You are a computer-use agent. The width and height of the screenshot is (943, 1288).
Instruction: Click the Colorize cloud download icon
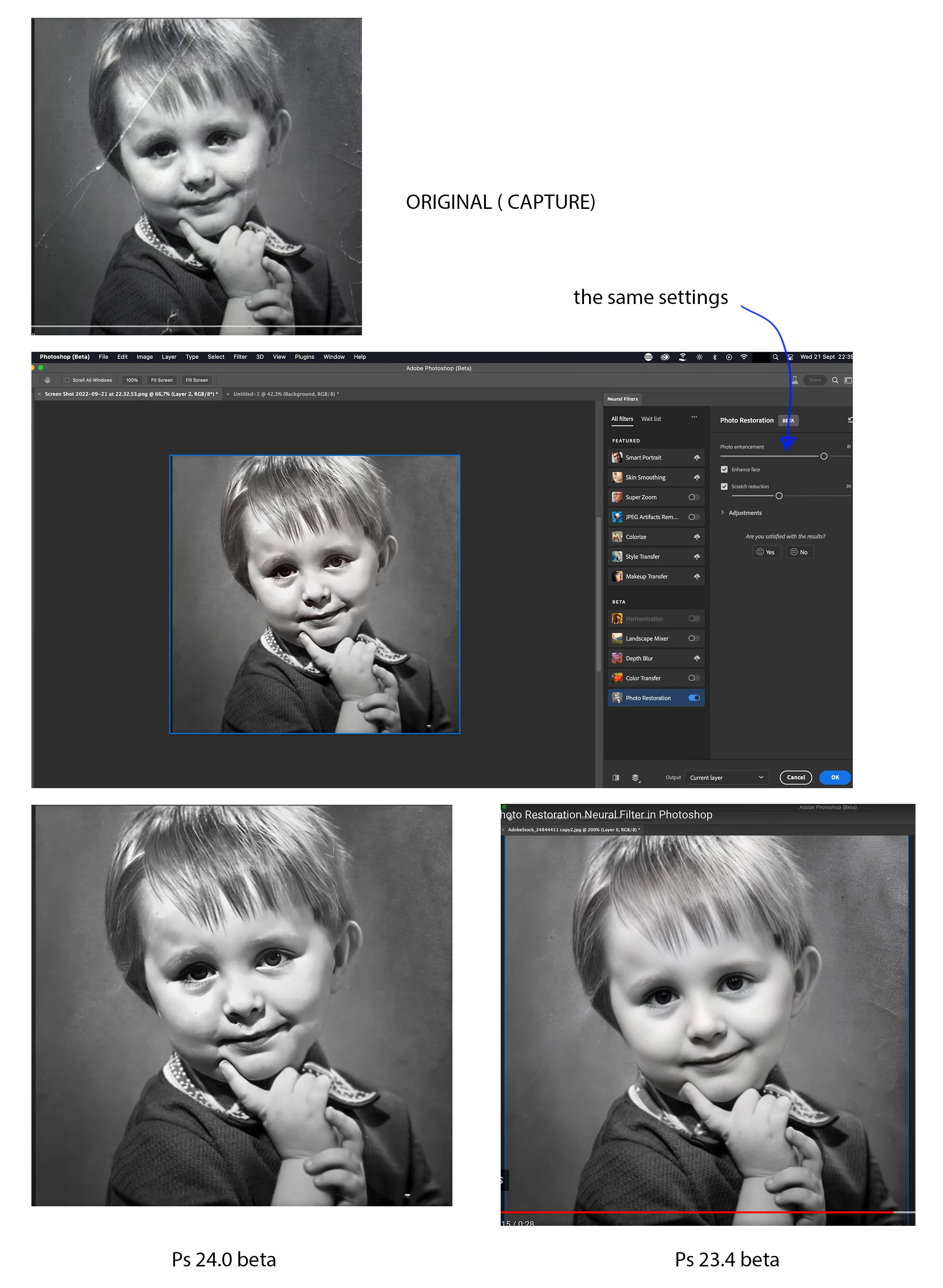pyautogui.click(x=696, y=537)
